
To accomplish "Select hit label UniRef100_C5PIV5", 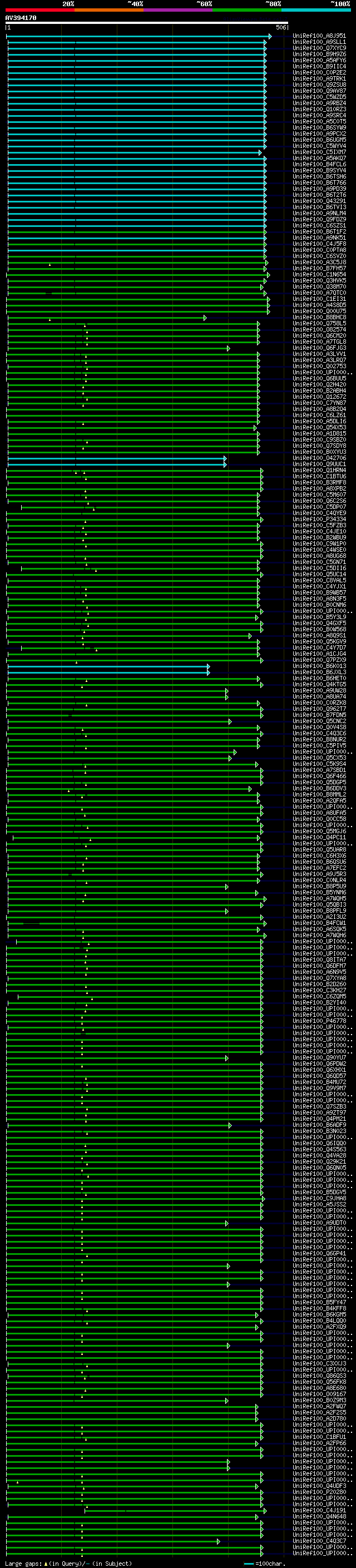I will 319,746.
